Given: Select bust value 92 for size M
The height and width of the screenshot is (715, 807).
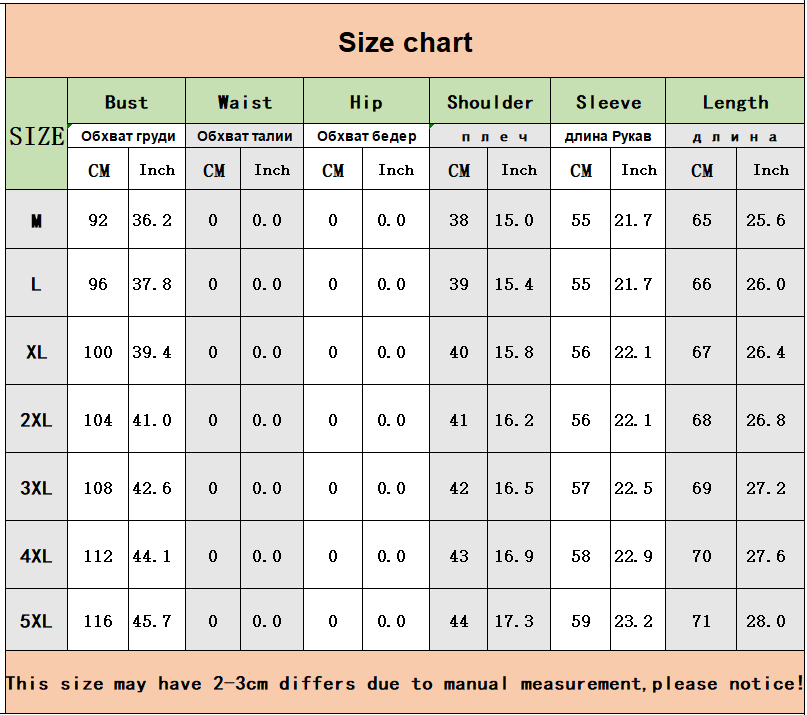Looking at the screenshot, I should (x=98, y=220).
